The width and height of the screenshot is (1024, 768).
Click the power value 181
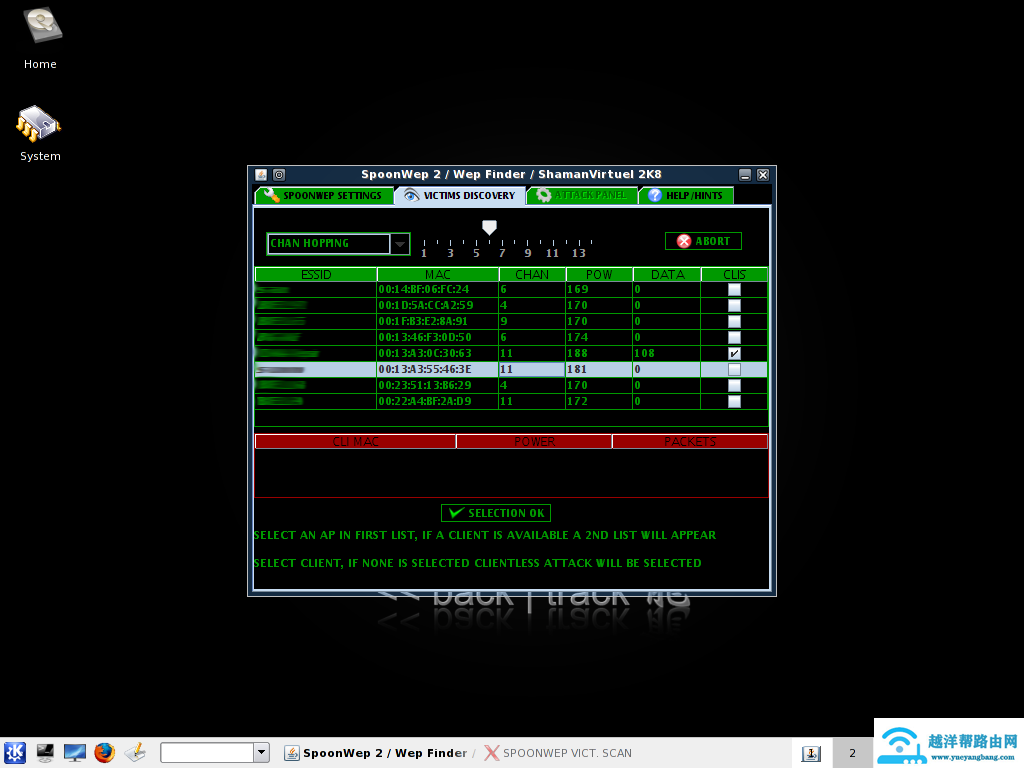pos(599,370)
